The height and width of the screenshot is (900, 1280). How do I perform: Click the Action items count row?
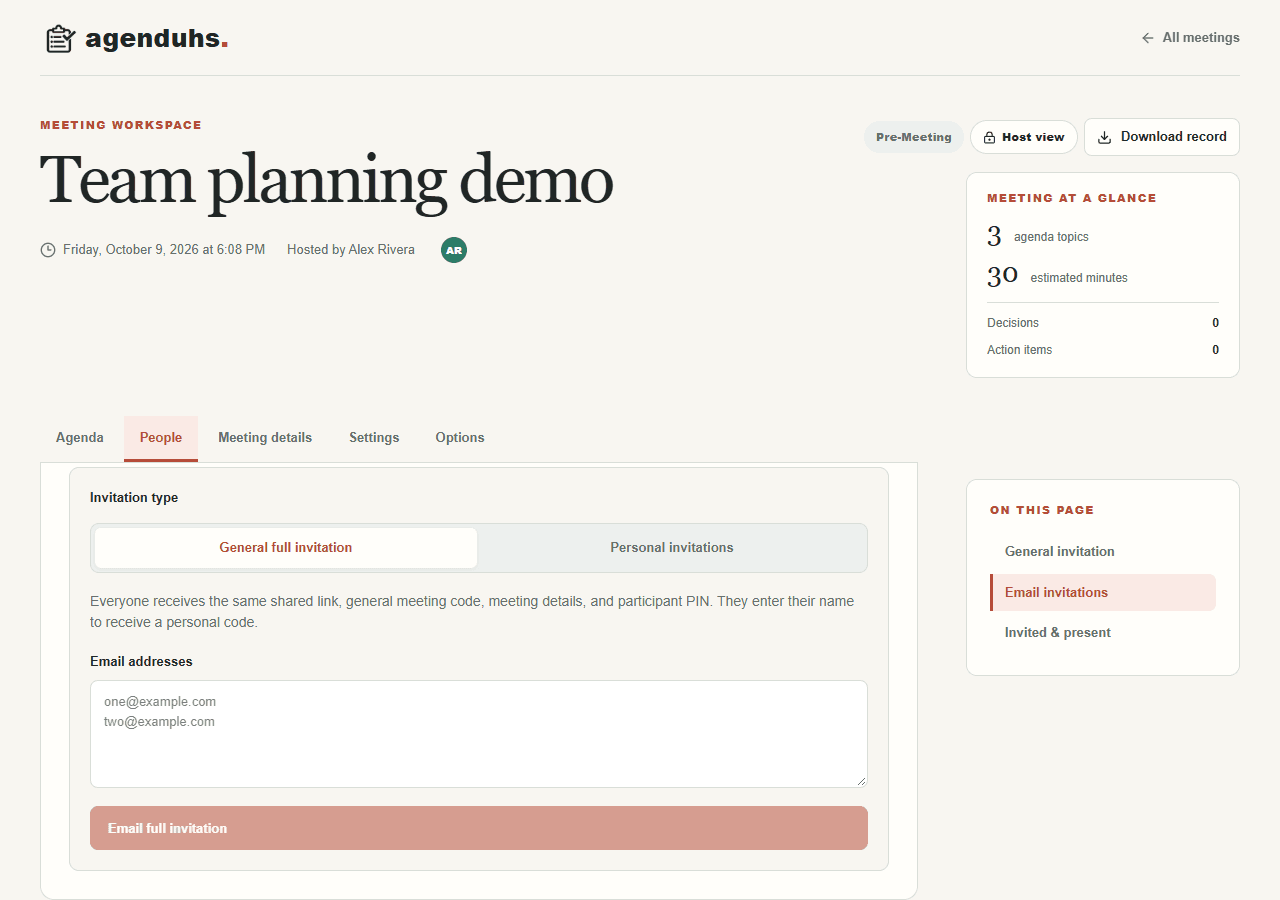pos(1103,350)
